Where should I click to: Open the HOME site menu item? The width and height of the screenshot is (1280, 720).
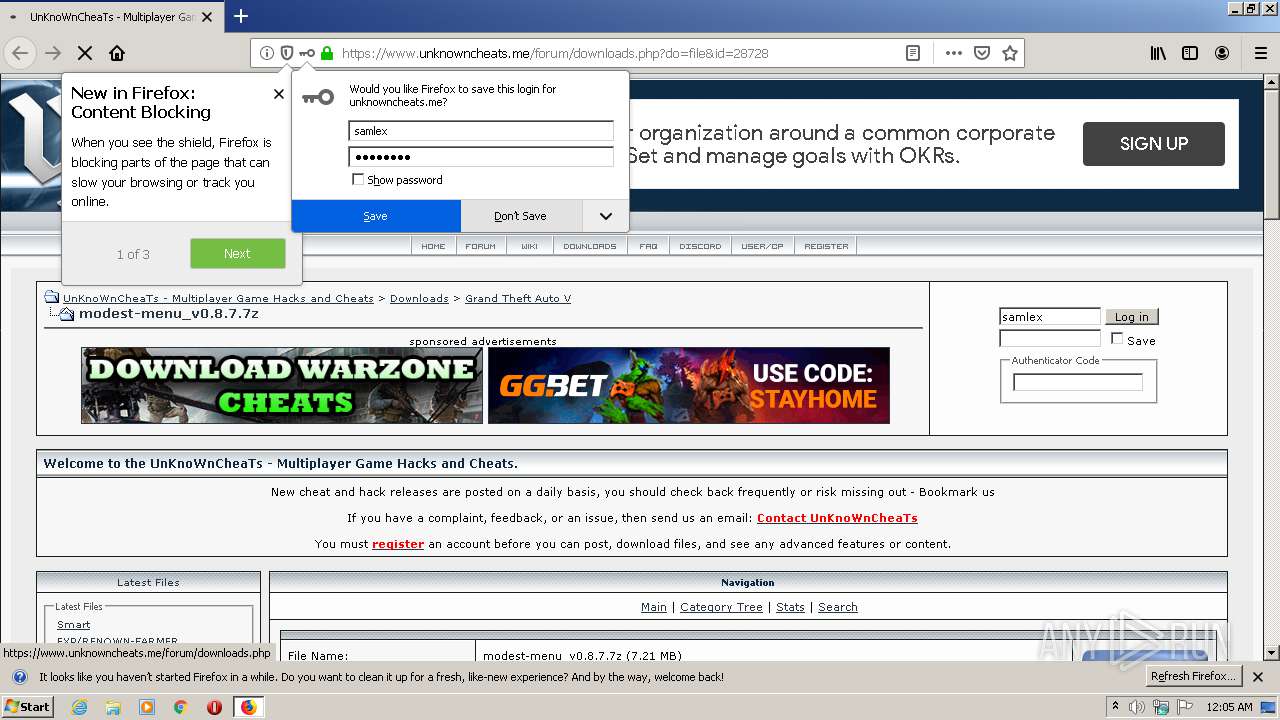pyautogui.click(x=433, y=246)
